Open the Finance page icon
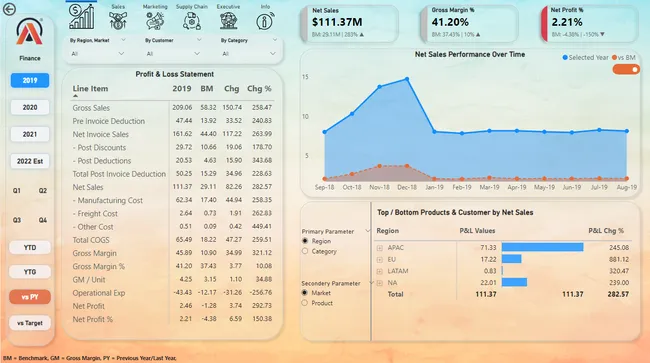This screenshot has width=650, height=363. click(x=82, y=17)
